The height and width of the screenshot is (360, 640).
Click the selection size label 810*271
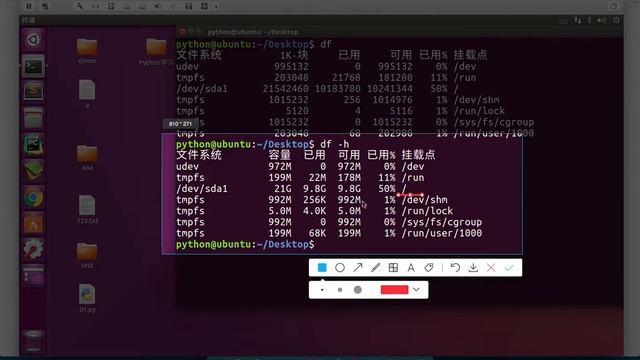coord(180,124)
